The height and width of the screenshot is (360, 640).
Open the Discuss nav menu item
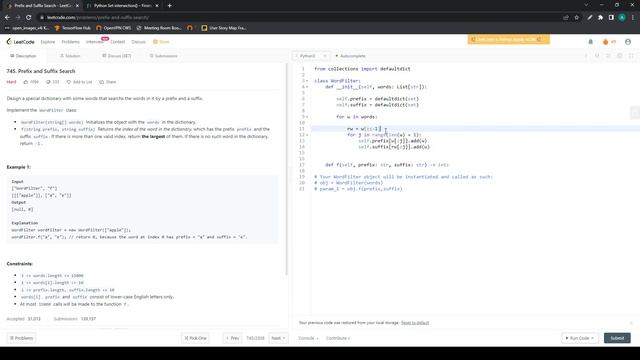[x=138, y=42]
